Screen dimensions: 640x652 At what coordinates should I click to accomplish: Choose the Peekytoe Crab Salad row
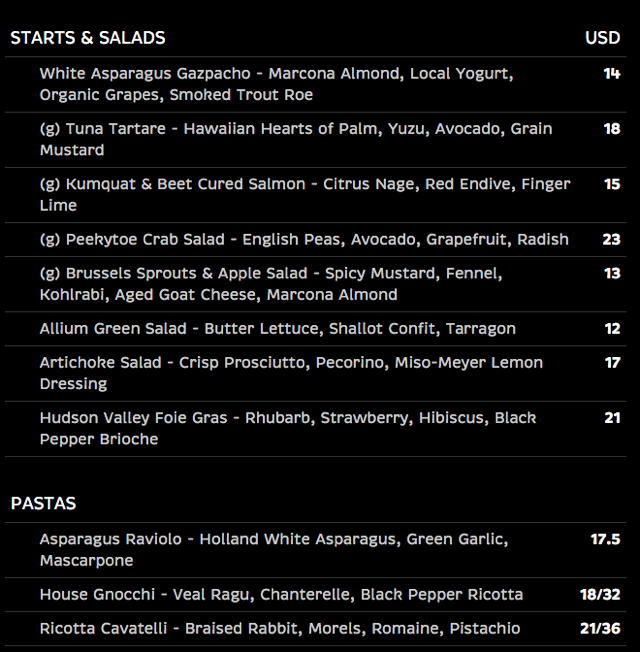pos(315,240)
